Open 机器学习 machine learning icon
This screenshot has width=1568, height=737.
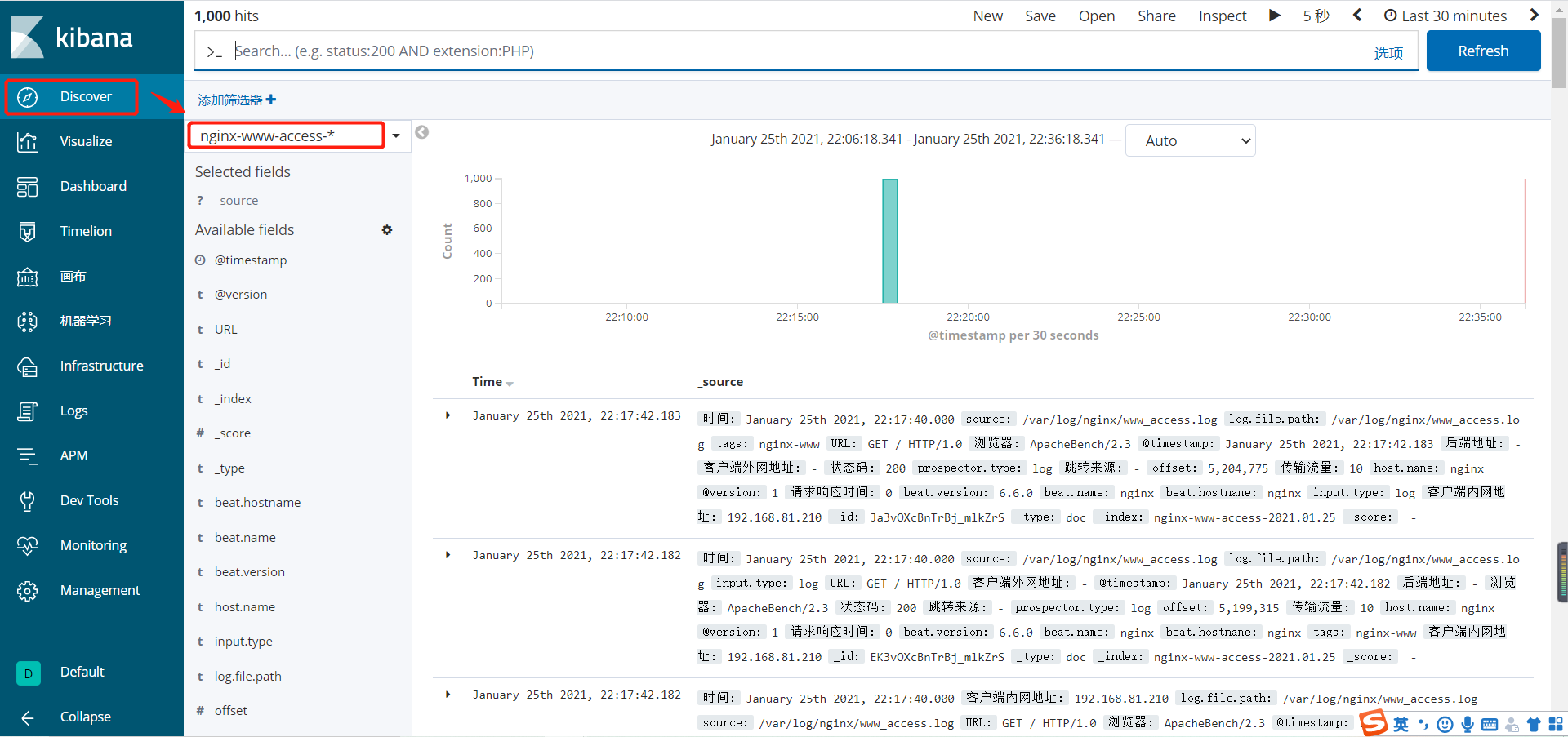pyautogui.click(x=27, y=322)
